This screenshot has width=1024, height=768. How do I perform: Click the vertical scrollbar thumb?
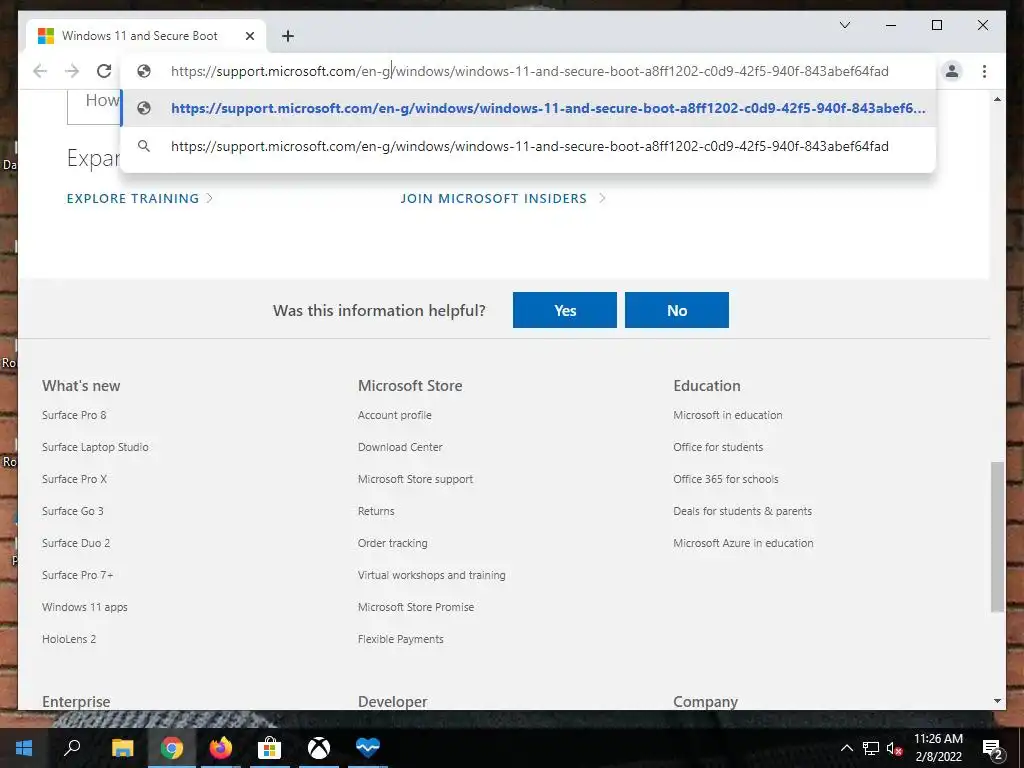click(x=997, y=537)
